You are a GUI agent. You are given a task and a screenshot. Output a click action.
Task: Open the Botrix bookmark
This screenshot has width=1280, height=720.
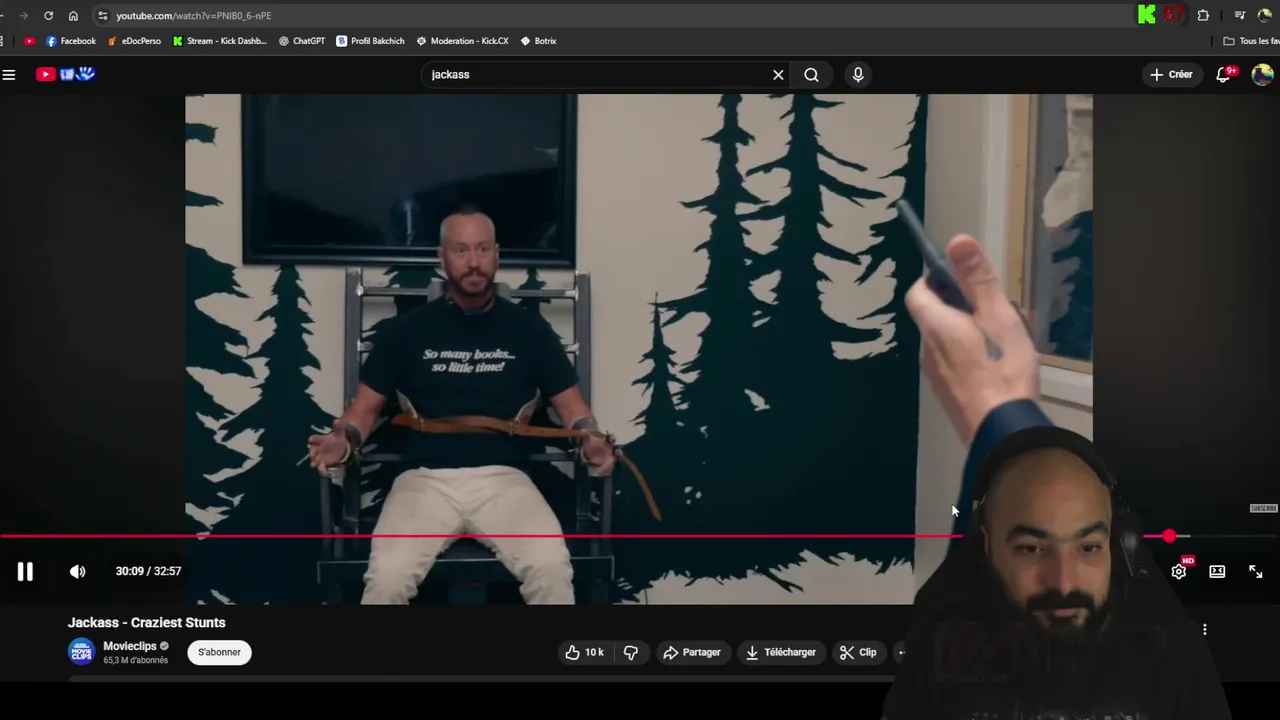coord(538,41)
